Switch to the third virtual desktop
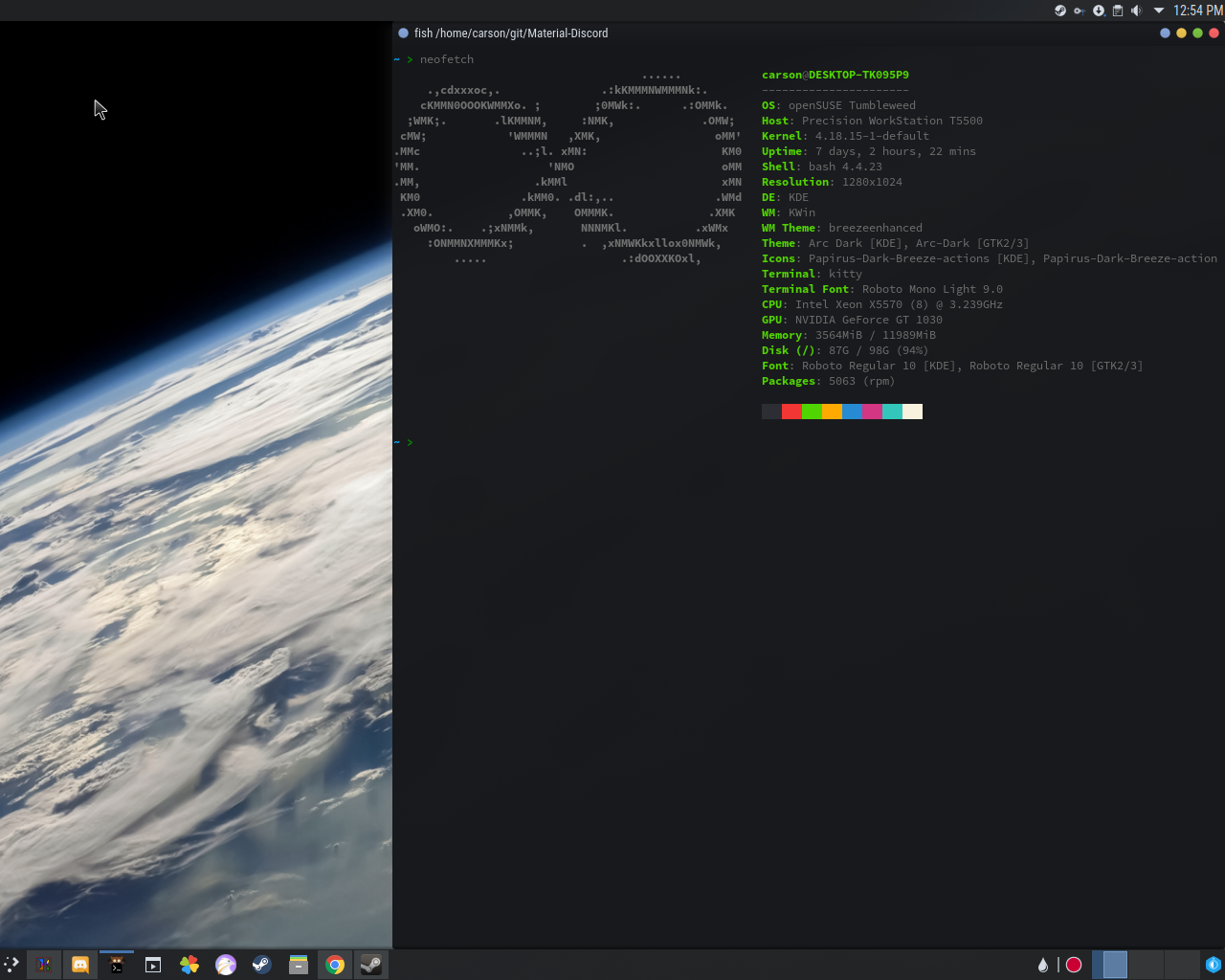The height and width of the screenshot is (980, 1225). 1182,965
